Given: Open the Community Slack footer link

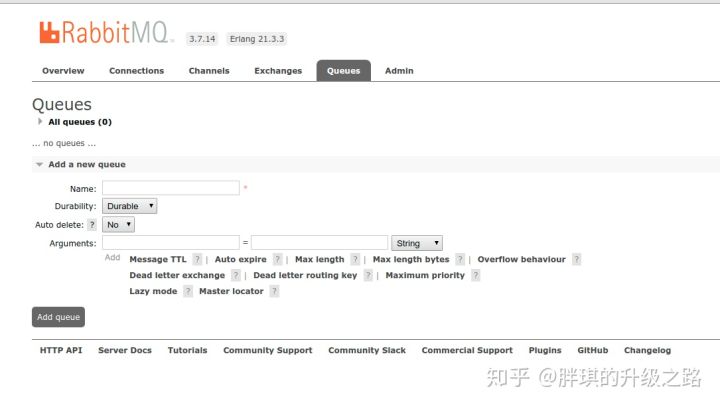Looking at the screenshot, I should [367, 350].
